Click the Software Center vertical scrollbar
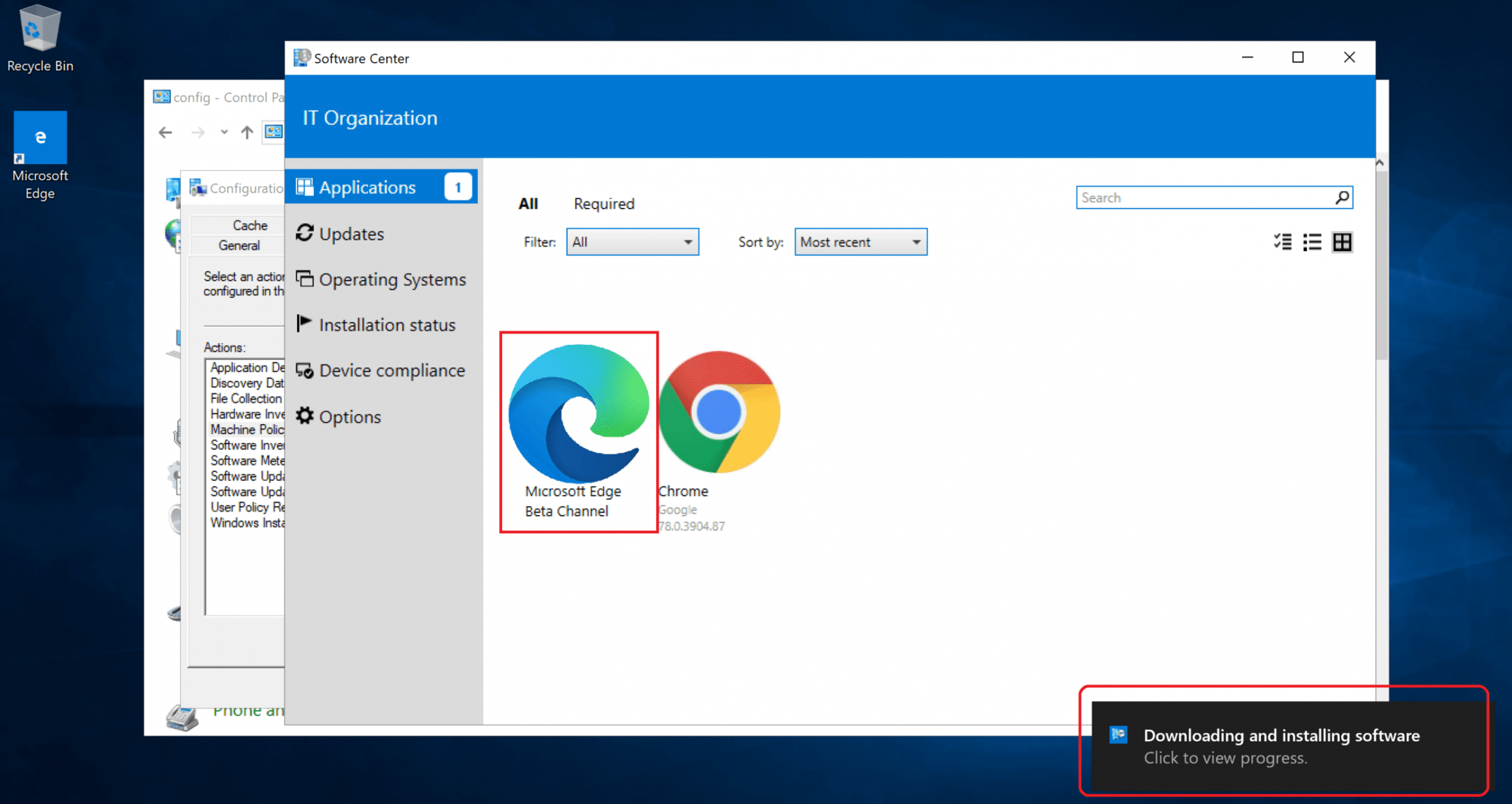 1380,265
